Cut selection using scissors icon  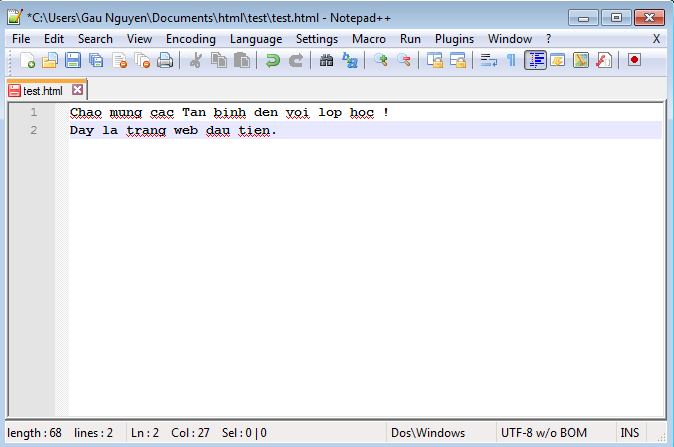coord(196,60)
